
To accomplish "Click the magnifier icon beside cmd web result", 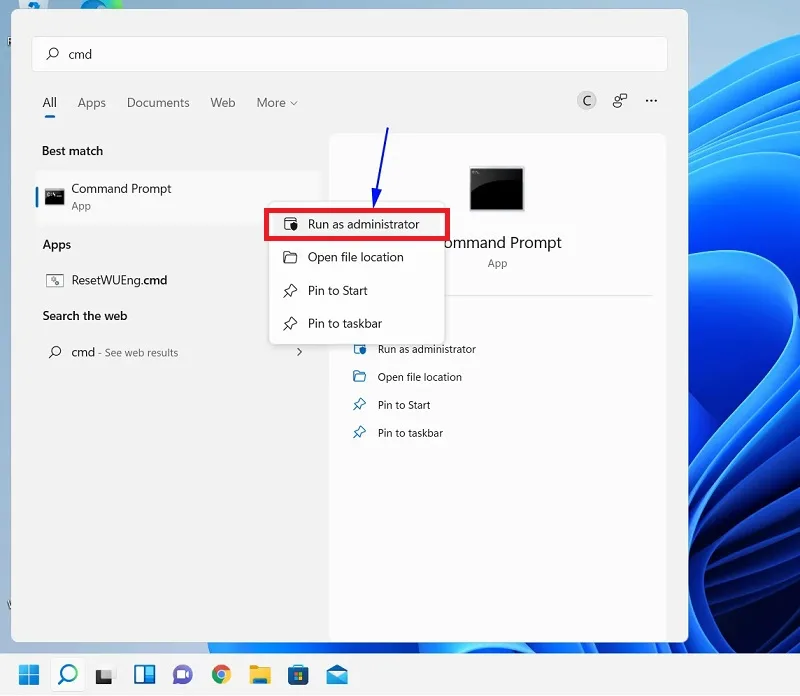I will 55,352.
